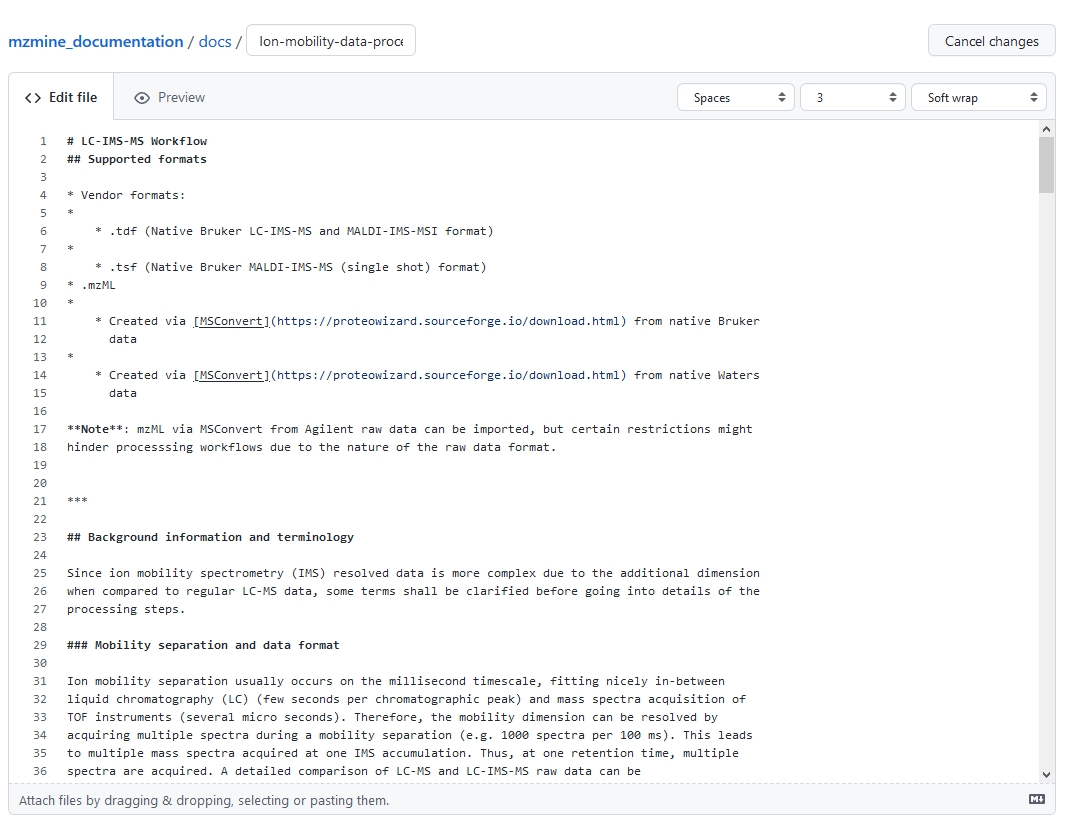Click line number 36 in gutter
This screenshot has width=1072, height=828.
40,771
